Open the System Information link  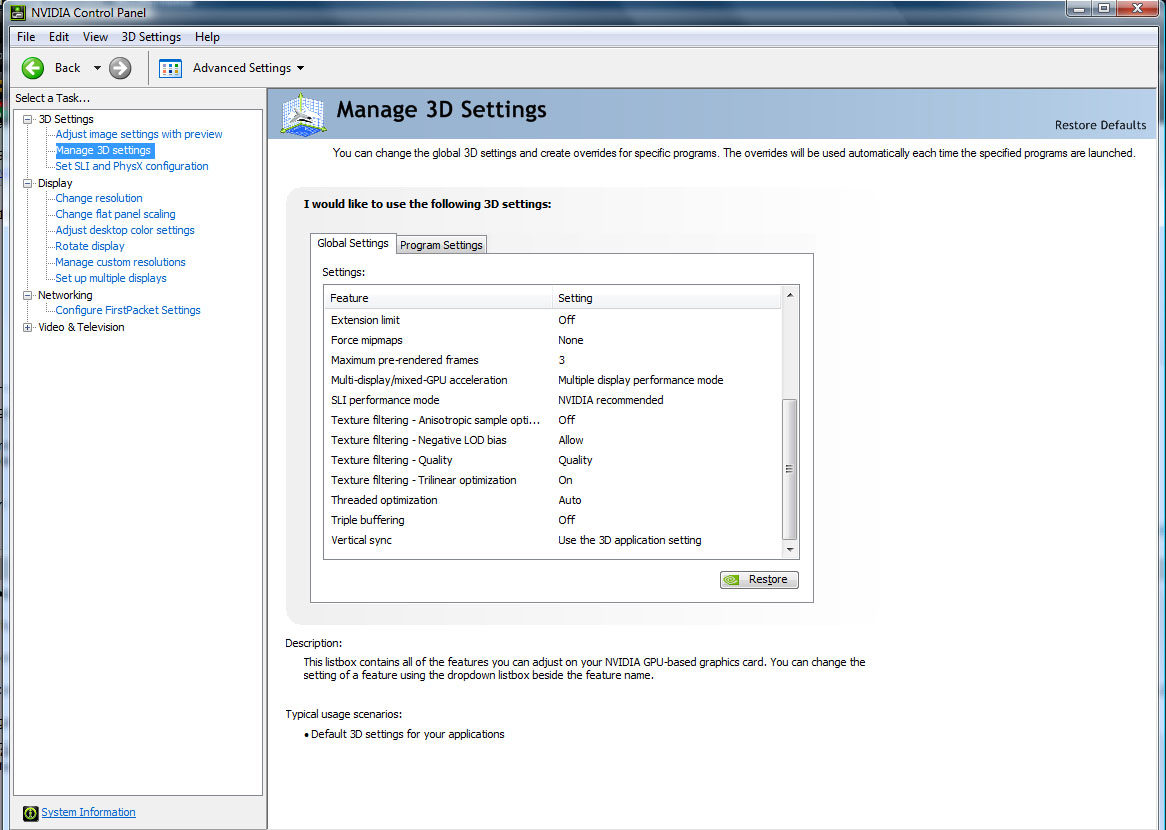[x=88, y=812]
